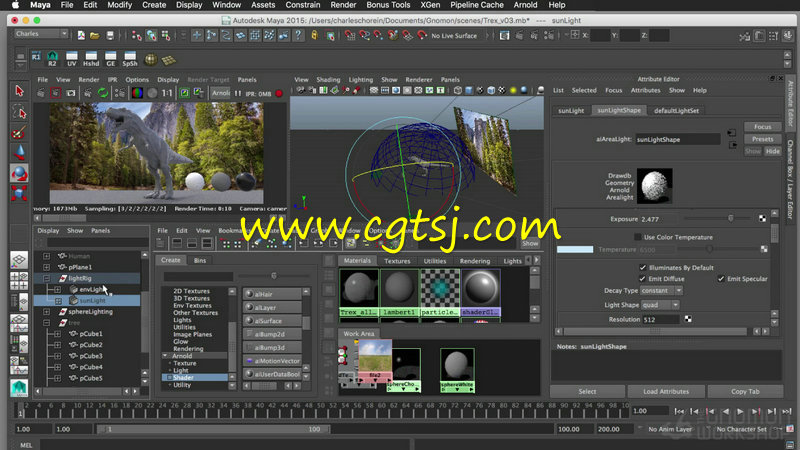This screenshot has width=800, height=450.
Task: Expand pPlane1 in the Outliner
Action: tap(46, 267)
